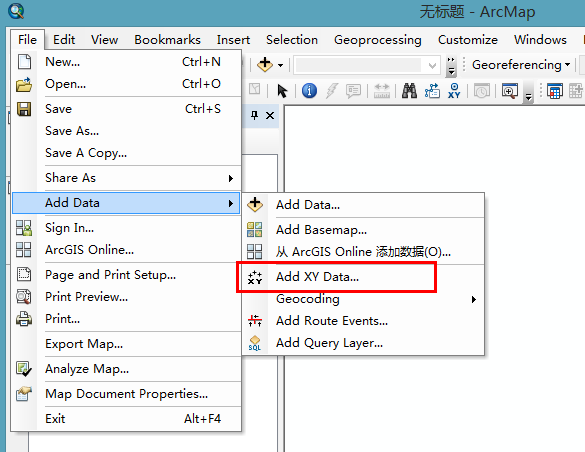Click the HTML Popup tool icon
The image size is (585, 452).
[353, 91]
